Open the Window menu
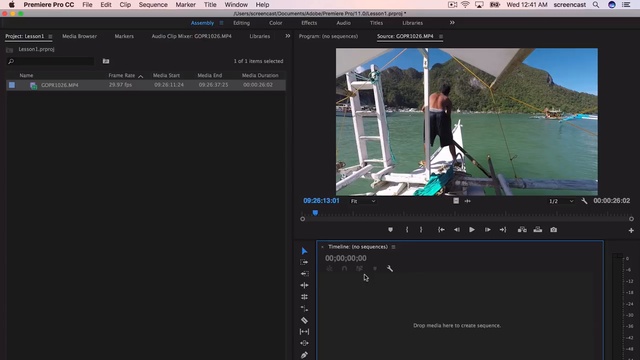Screen dimensions: 640x360 click(236, 5)
